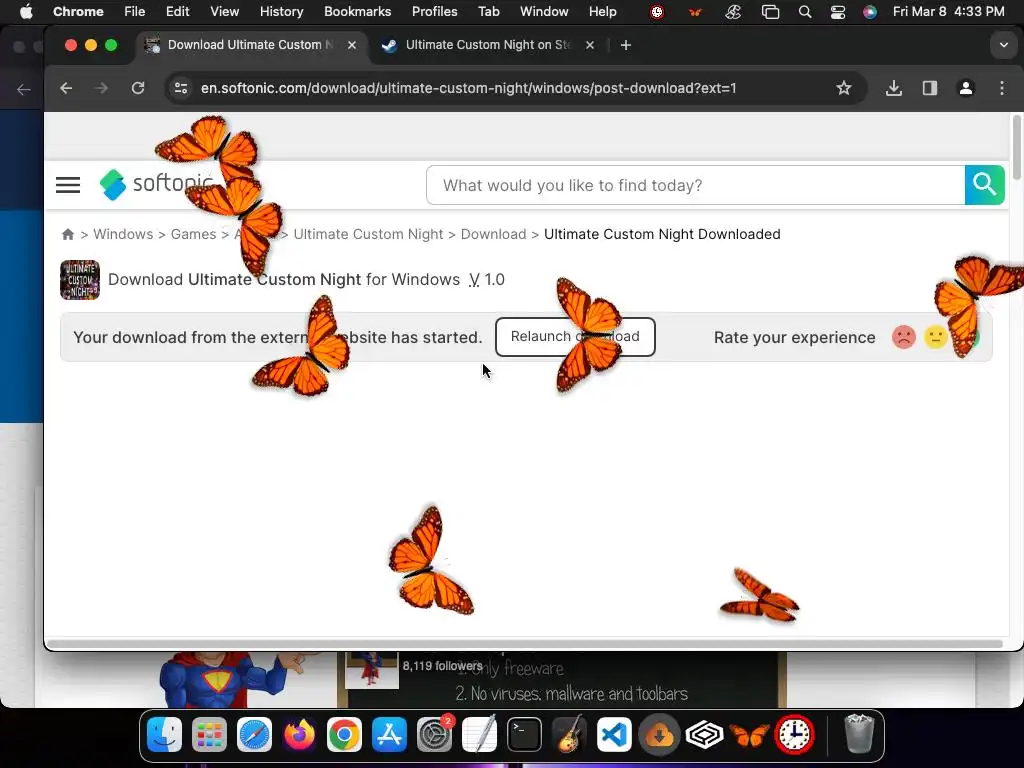Click the teal search magnifier button
1024x768 pixels.
pyautogui.click(x=984, y=185)
